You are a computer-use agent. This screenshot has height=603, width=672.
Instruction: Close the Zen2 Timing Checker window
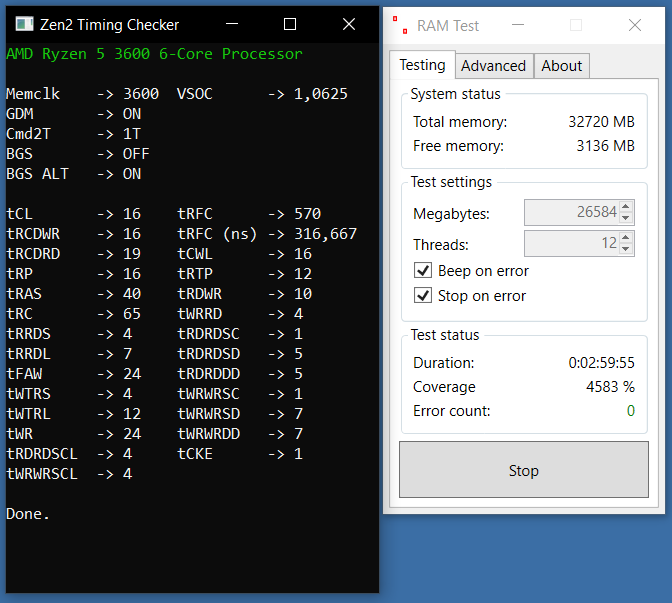349,24
